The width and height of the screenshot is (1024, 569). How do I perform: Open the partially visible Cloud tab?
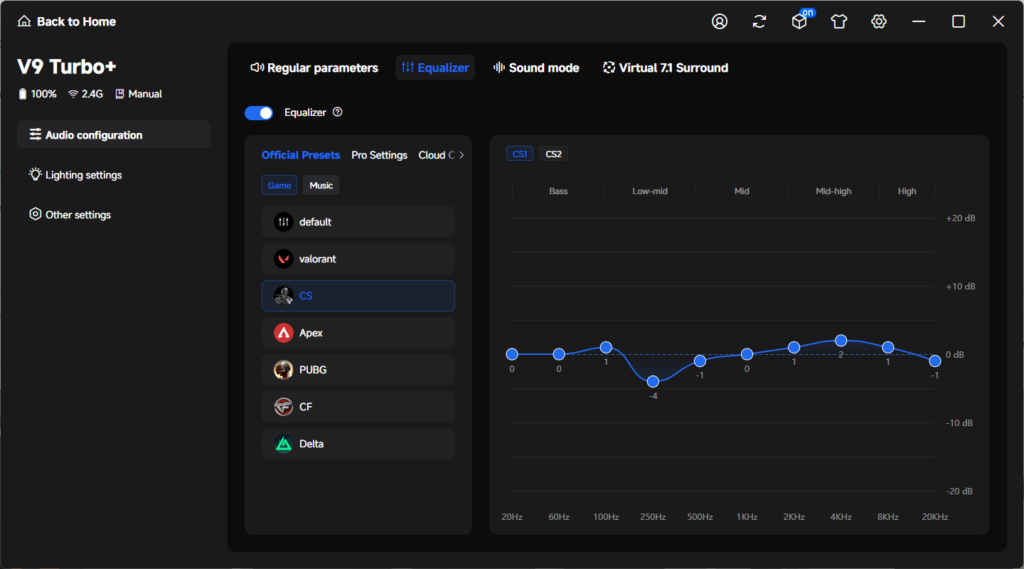436,155
